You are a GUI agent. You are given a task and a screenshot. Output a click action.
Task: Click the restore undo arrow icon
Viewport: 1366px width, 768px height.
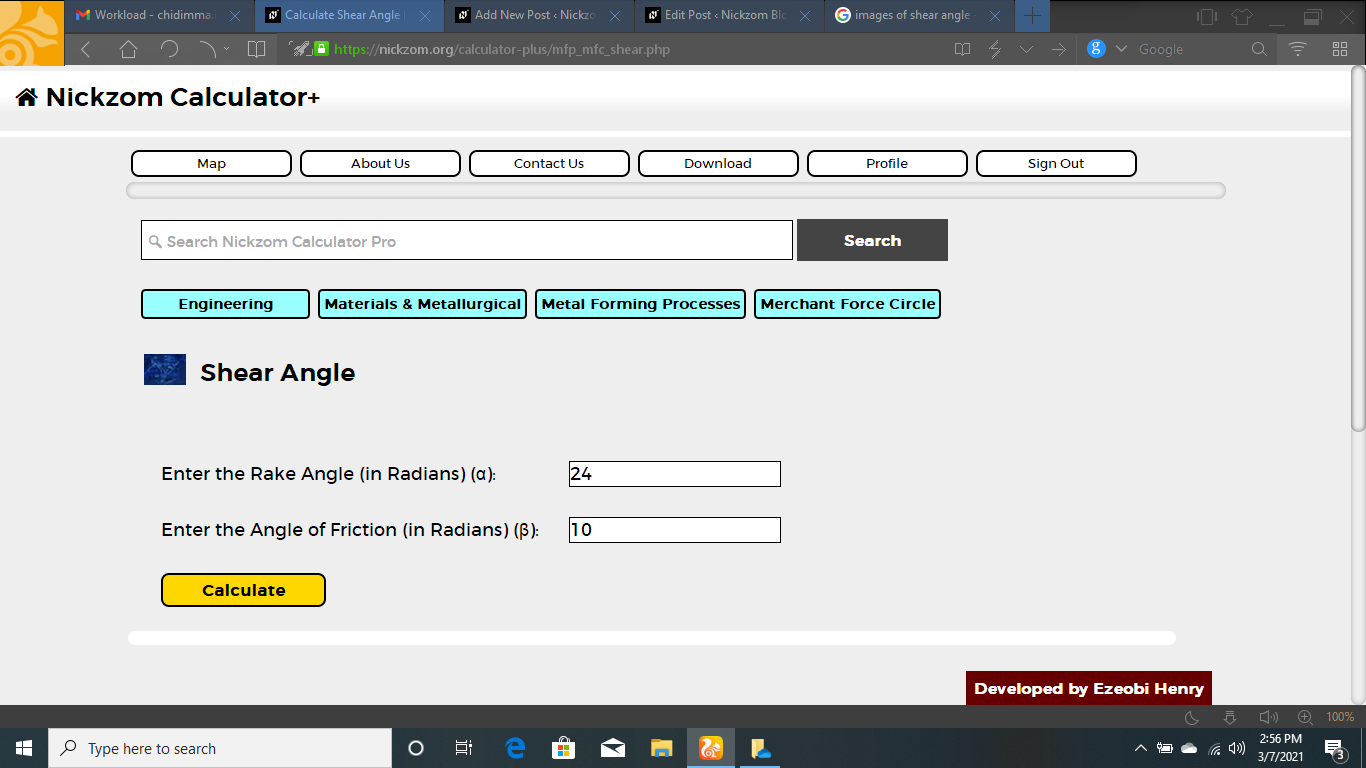207,49
